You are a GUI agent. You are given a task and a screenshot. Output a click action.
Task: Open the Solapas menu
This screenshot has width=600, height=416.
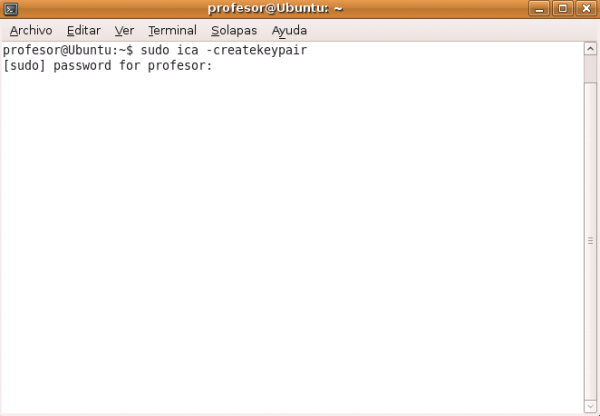[x=234, y=31]
